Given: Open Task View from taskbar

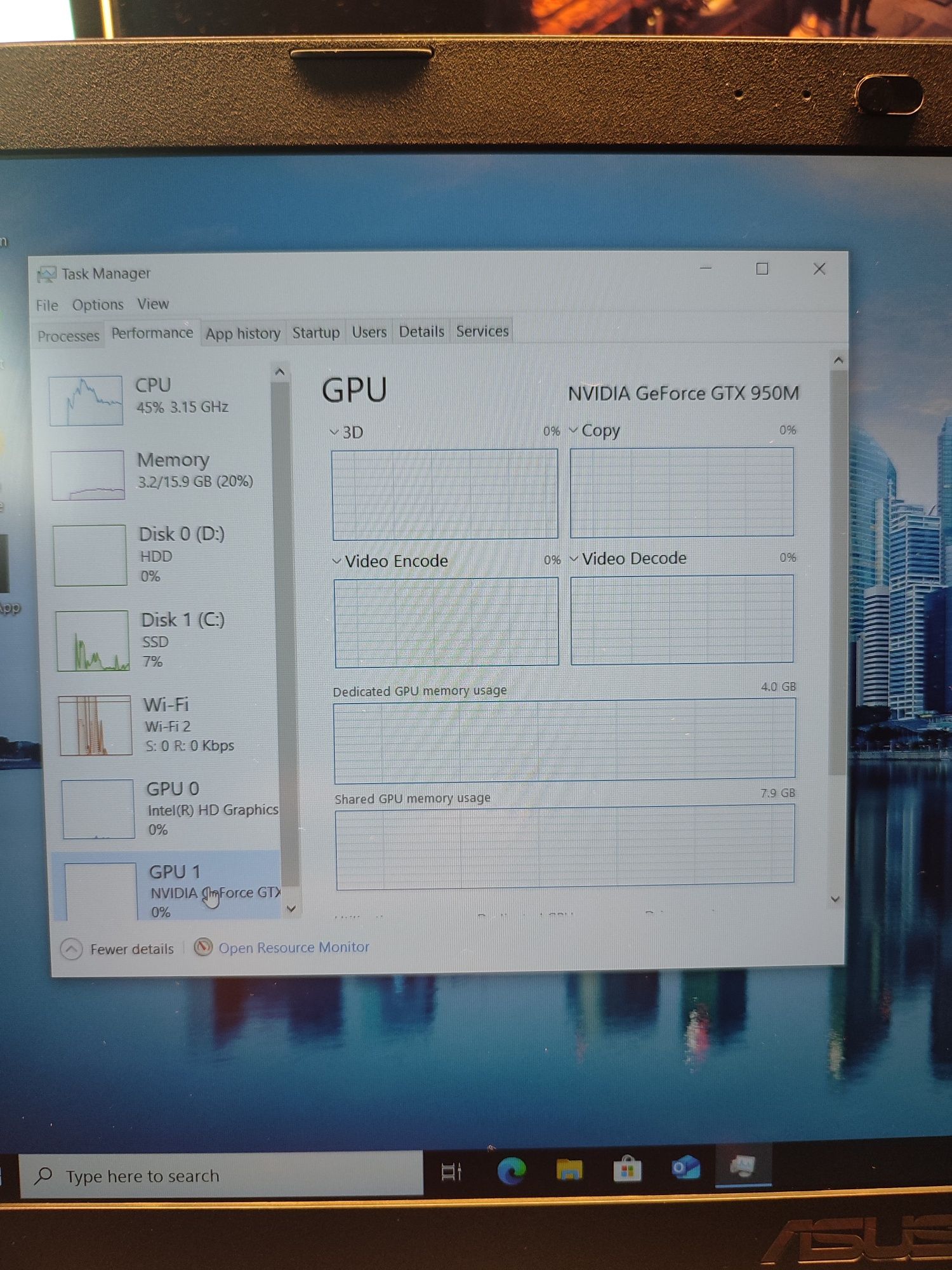Looking at the screenshot, I should 451,1172.
